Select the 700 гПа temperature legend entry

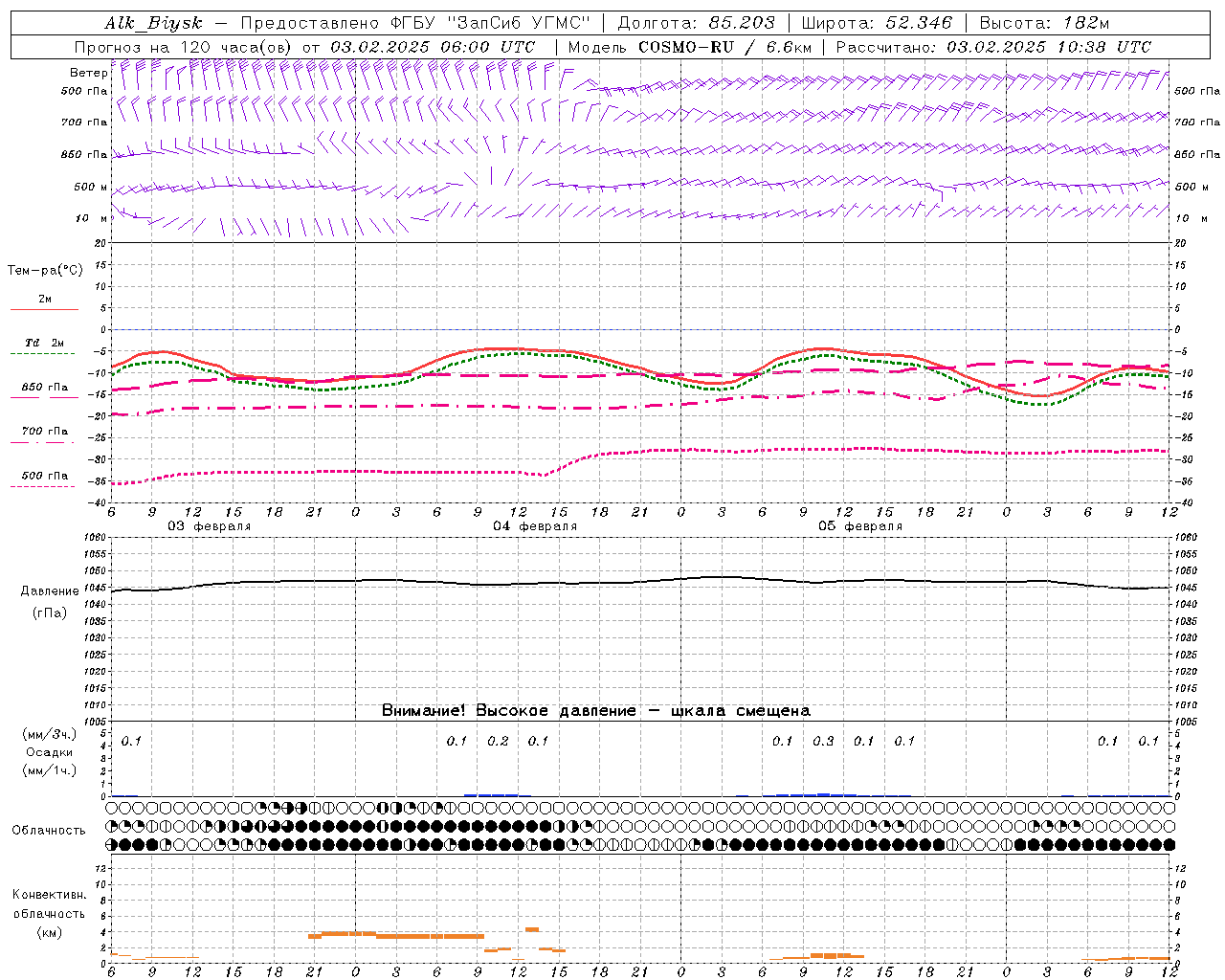coord(45,432)
